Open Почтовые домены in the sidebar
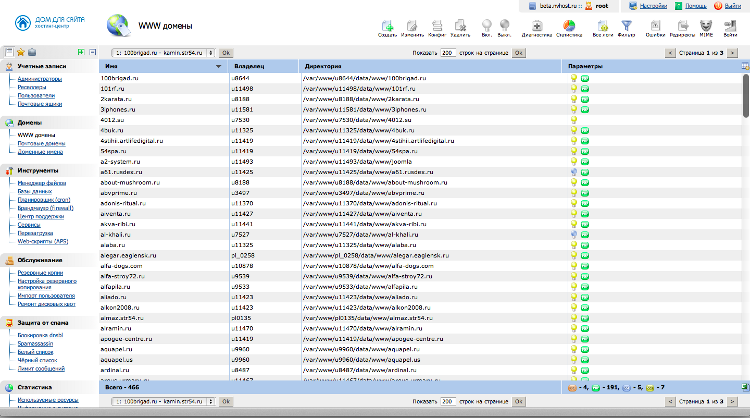The height and width of the screenshot is (418, 750). coord(42,143)
